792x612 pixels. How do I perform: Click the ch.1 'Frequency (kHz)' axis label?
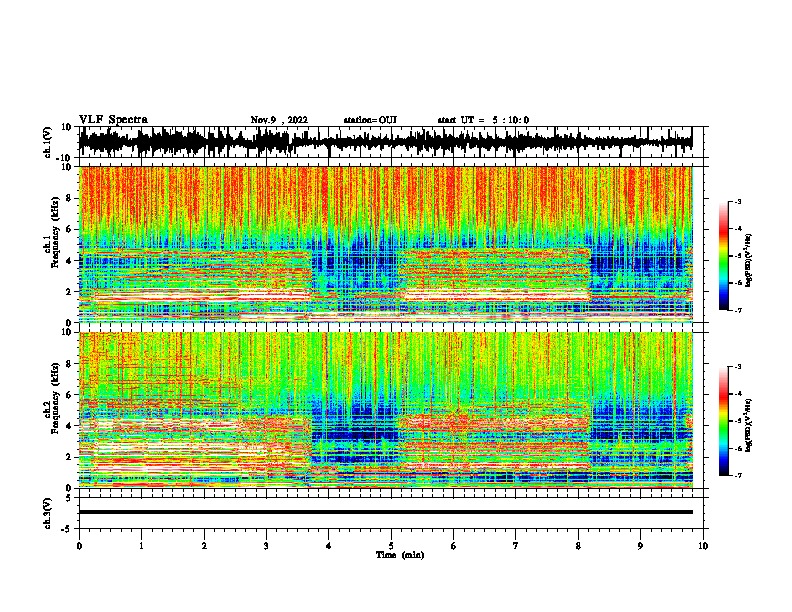click(55, 233)
